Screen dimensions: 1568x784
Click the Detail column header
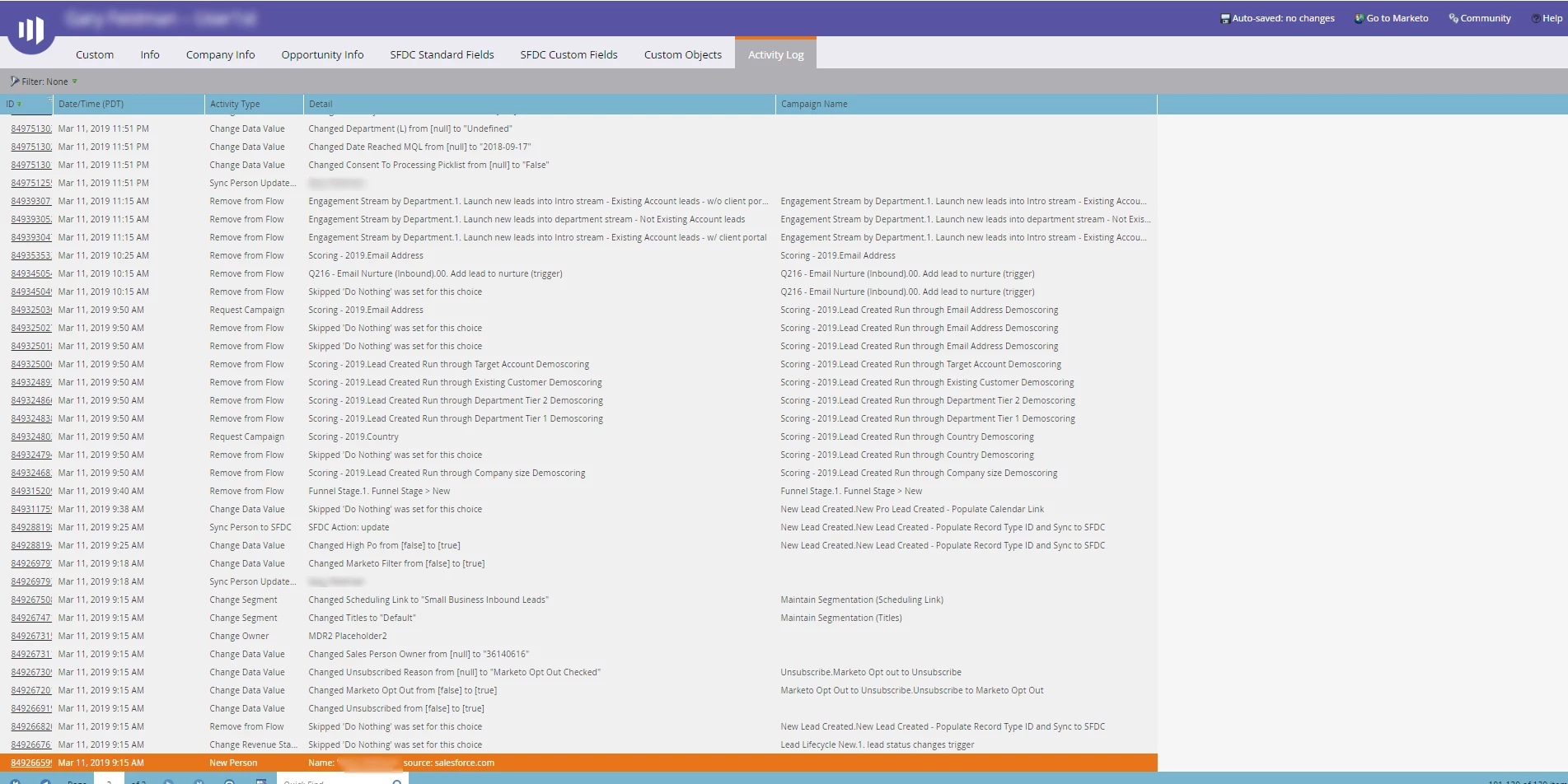pyautogui.click(x=539, y=104)
